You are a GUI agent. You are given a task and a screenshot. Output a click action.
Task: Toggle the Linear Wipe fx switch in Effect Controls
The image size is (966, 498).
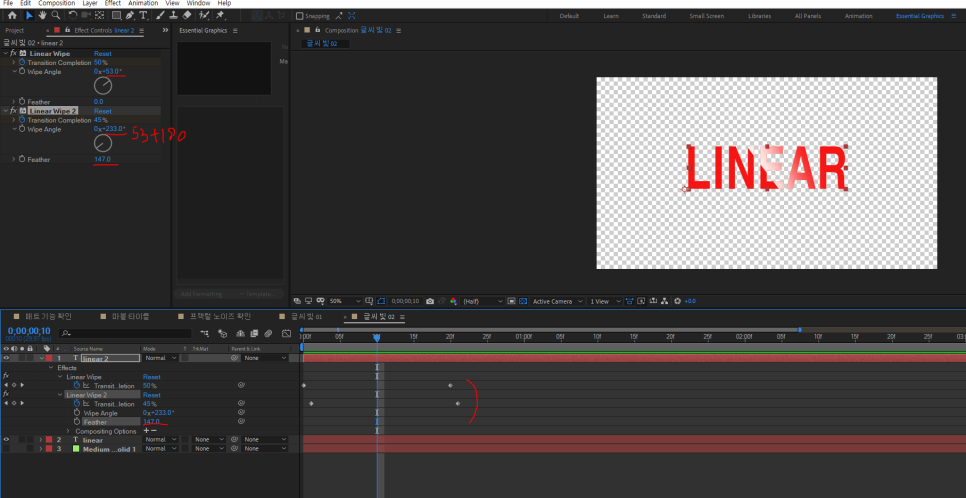[x=13, y=54]
